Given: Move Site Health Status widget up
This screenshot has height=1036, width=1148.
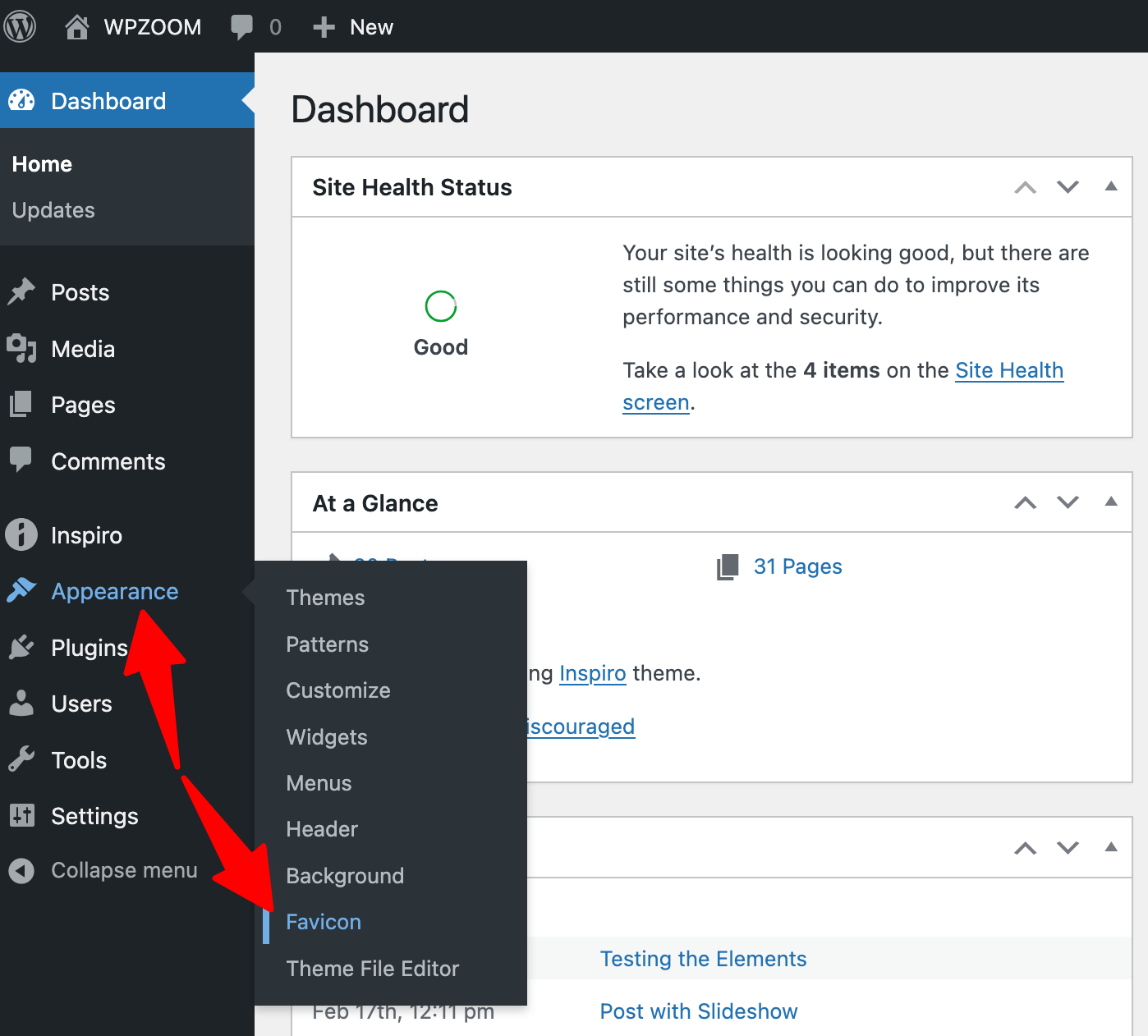Looking at the screenshot, I should 1025,187.
